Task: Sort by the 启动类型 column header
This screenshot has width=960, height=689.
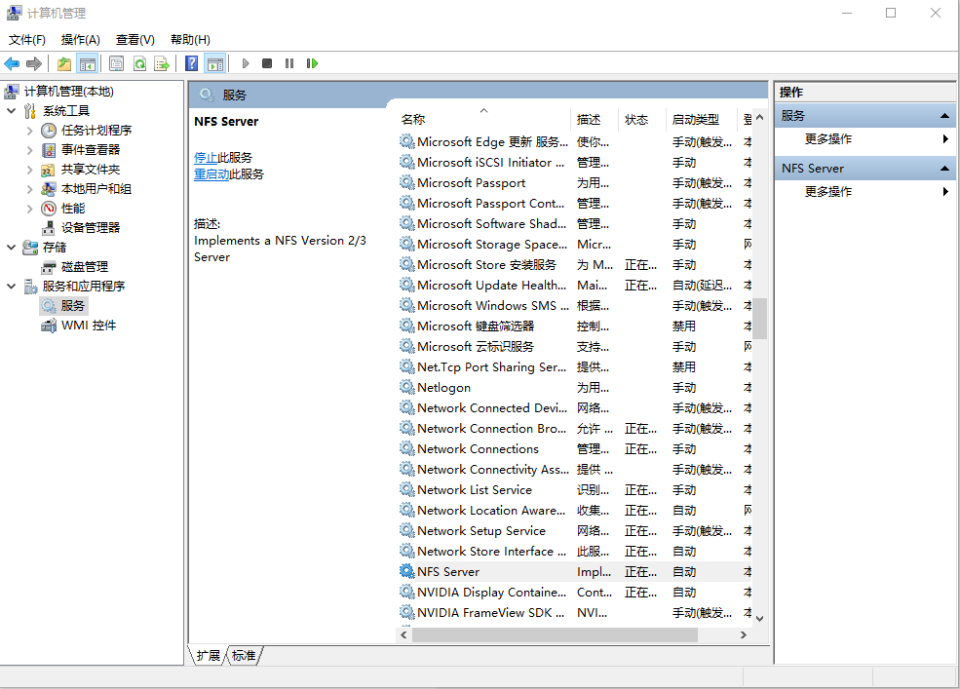Action: [702, 119]
